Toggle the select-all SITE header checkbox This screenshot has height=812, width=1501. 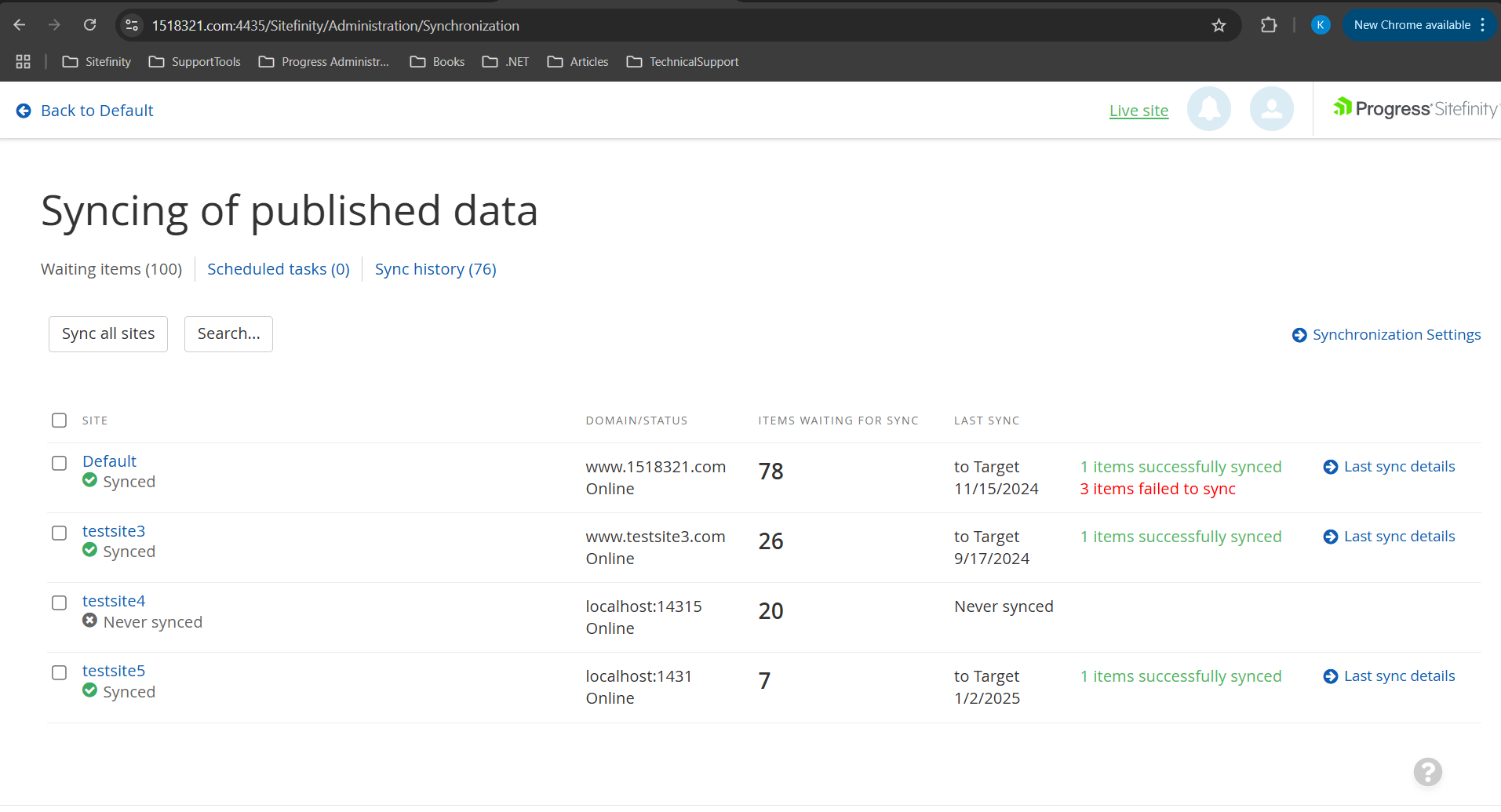point(59,421)
